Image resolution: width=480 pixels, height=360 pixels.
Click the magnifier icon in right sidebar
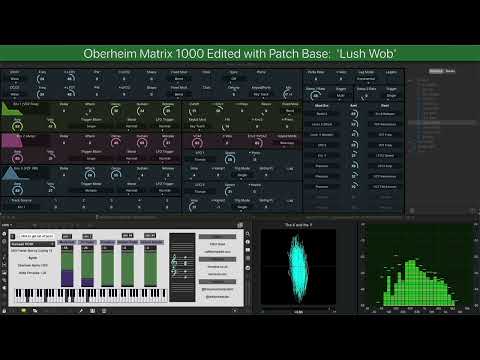click(x=248, y=234)
